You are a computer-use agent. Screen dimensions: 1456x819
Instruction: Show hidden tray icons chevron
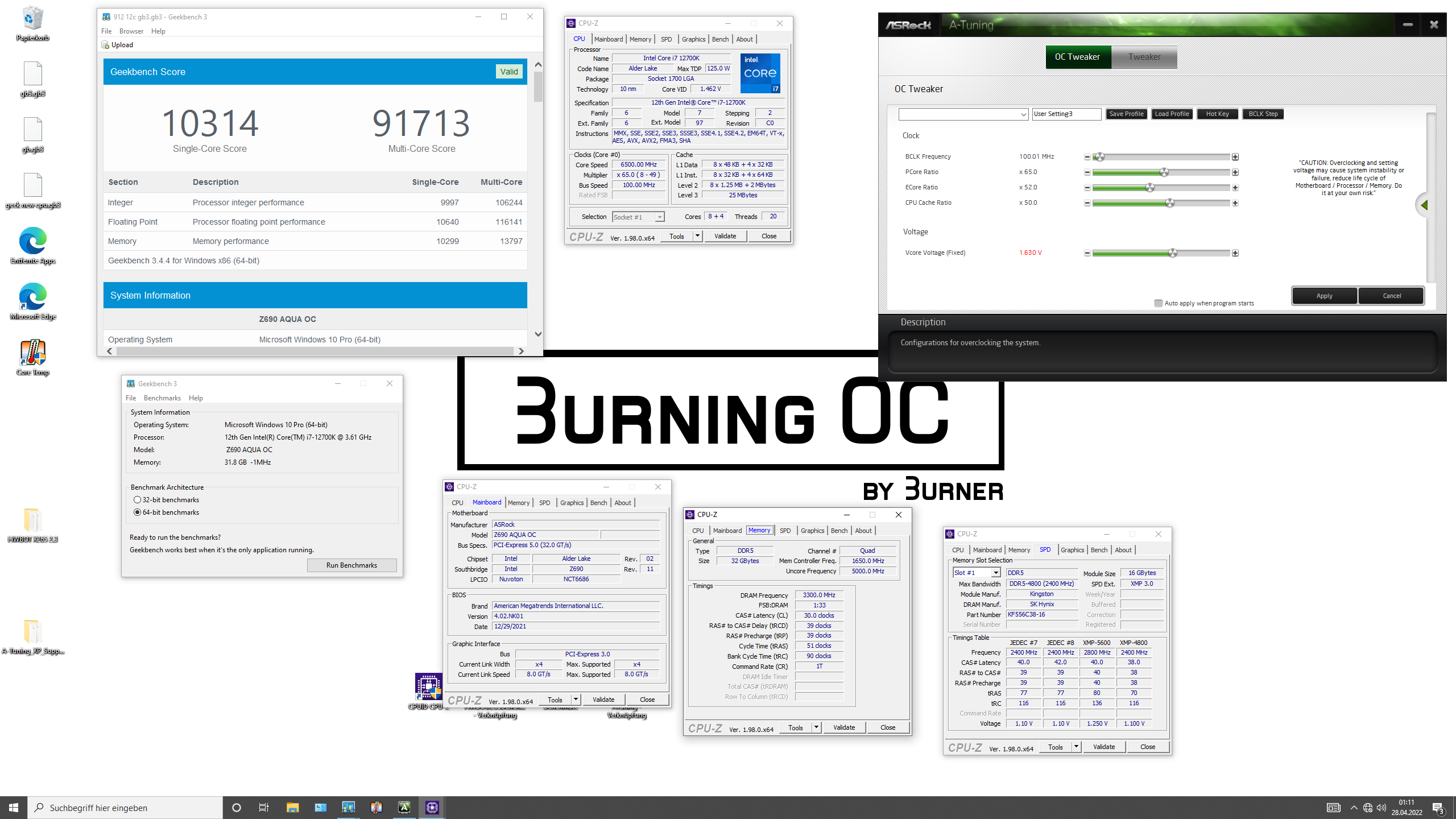(1354, 808)
